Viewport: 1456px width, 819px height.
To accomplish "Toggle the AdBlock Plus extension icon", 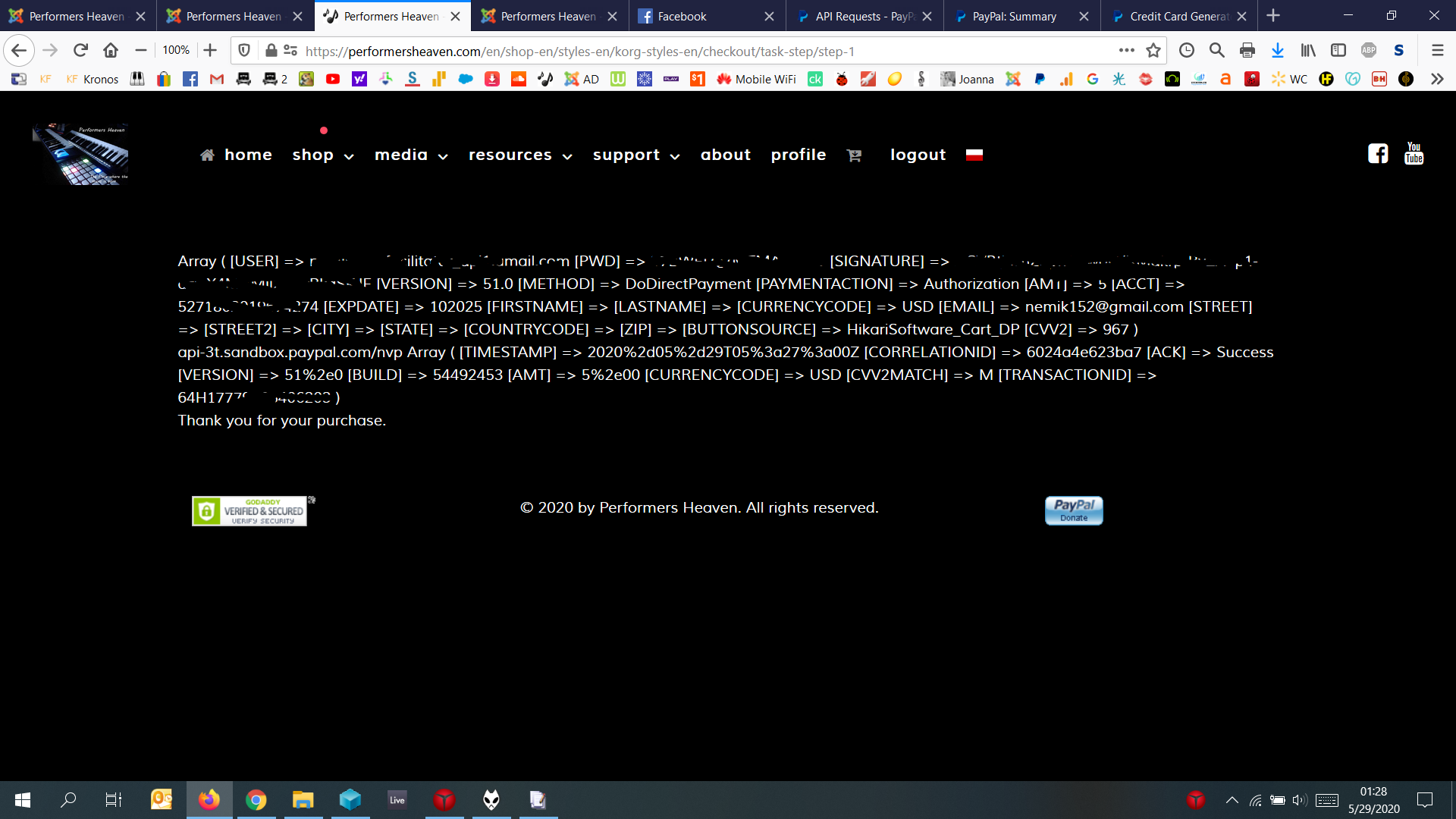I will pyautogui.click(x=1368, y=51).
